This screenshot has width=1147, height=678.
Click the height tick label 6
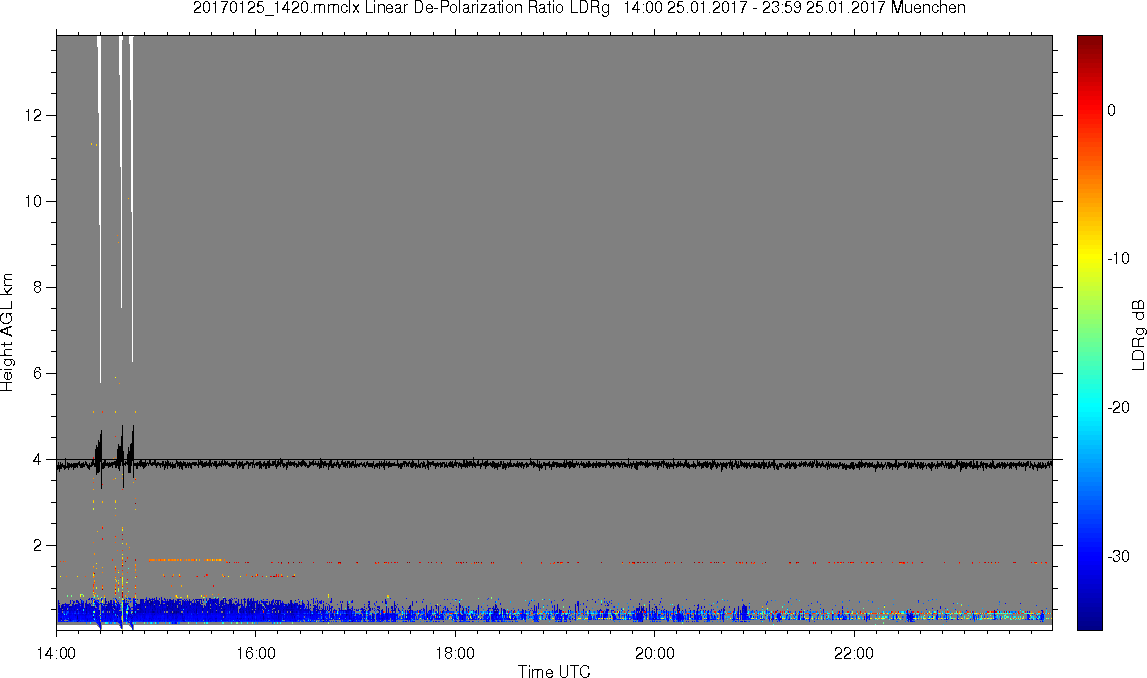[37, 374]
